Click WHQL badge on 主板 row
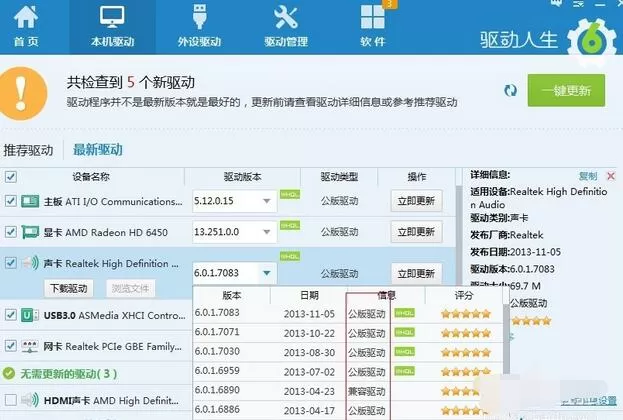Screen dimensions: 623x420 coord(290,194)
